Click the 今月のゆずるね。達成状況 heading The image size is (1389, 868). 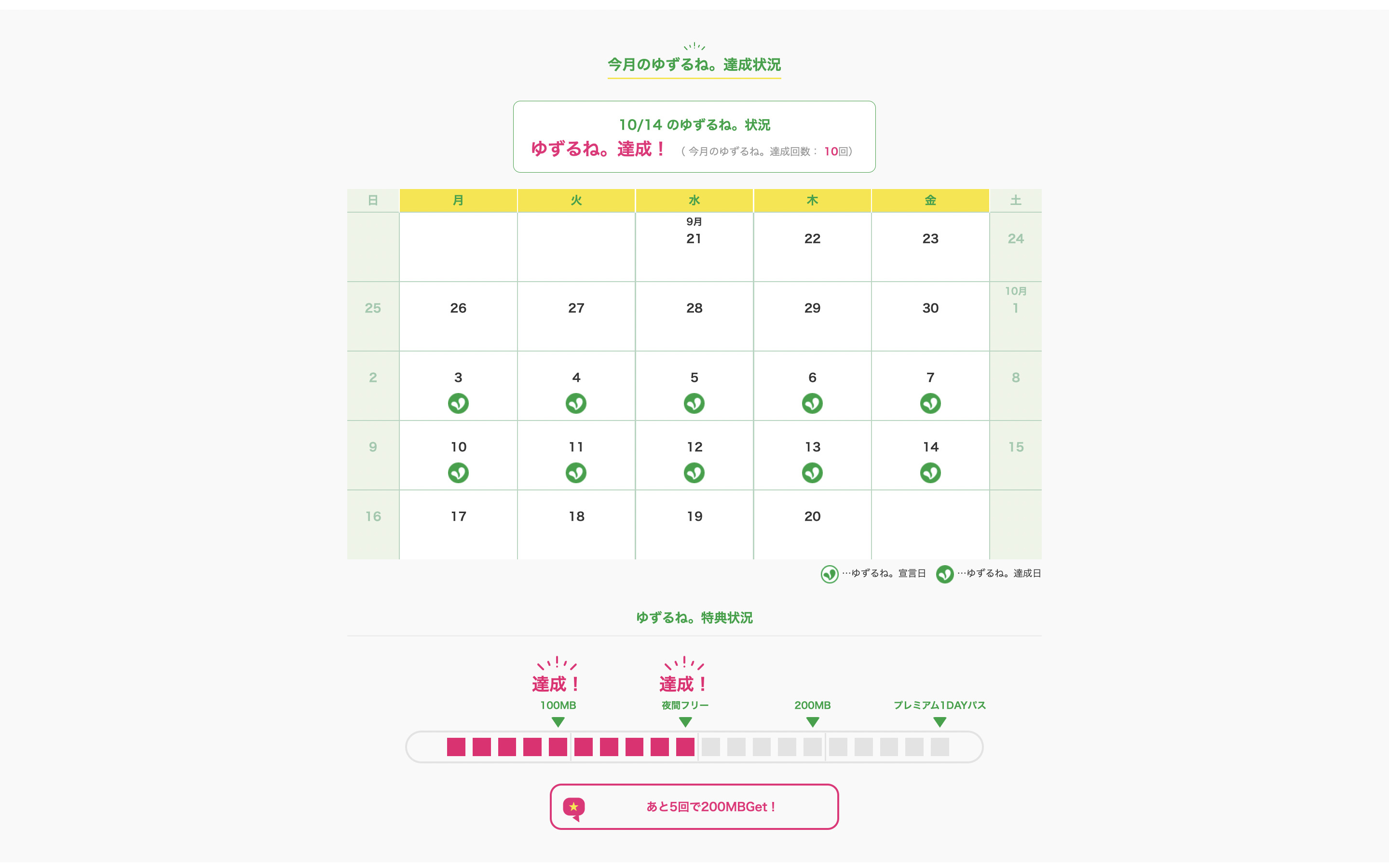tap(694, 65)
